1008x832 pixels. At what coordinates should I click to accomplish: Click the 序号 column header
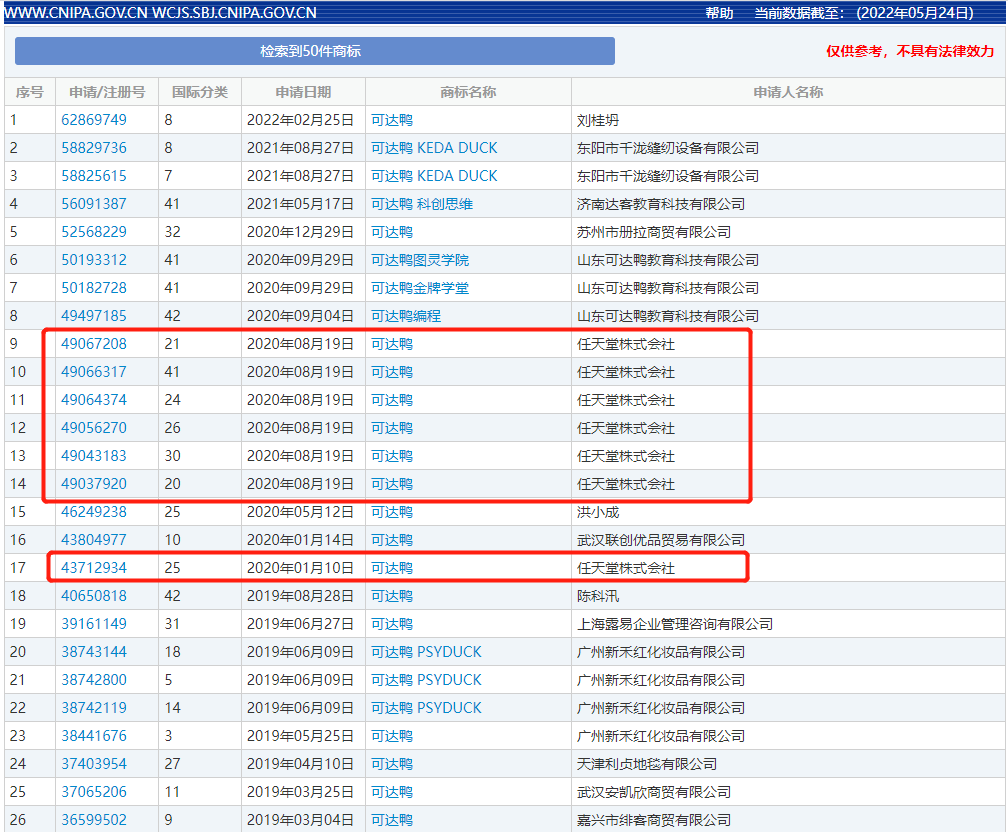[x=30, y=92]
